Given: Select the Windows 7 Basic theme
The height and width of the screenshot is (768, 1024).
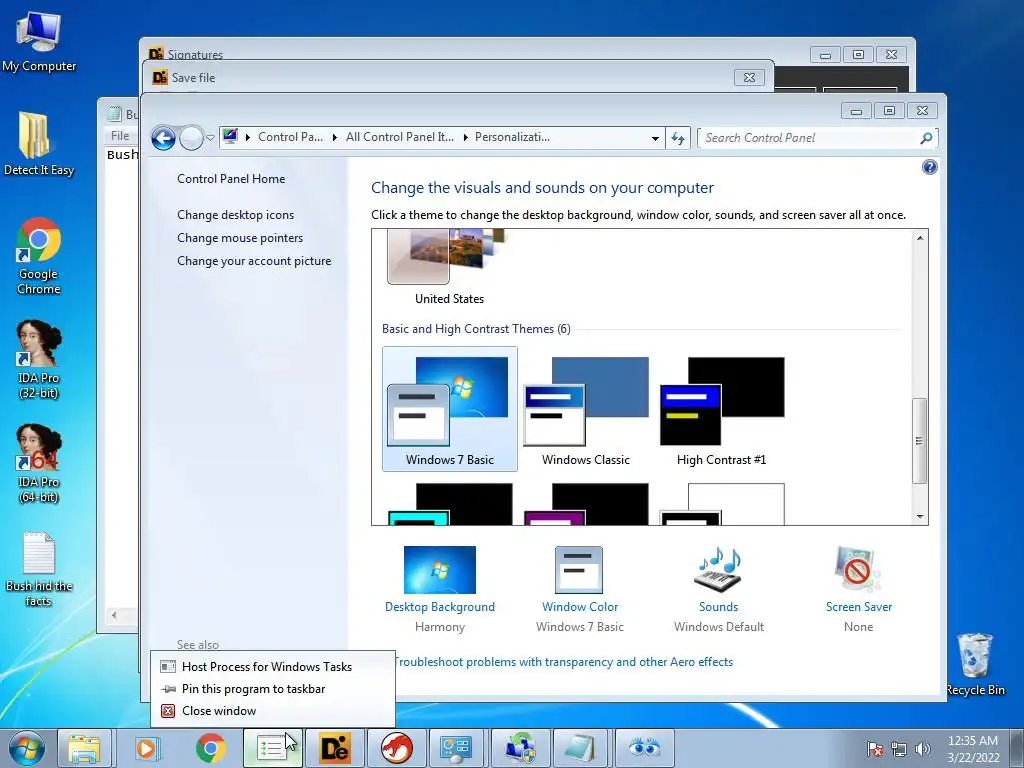Looking at the screenshot, I should 449,409.
